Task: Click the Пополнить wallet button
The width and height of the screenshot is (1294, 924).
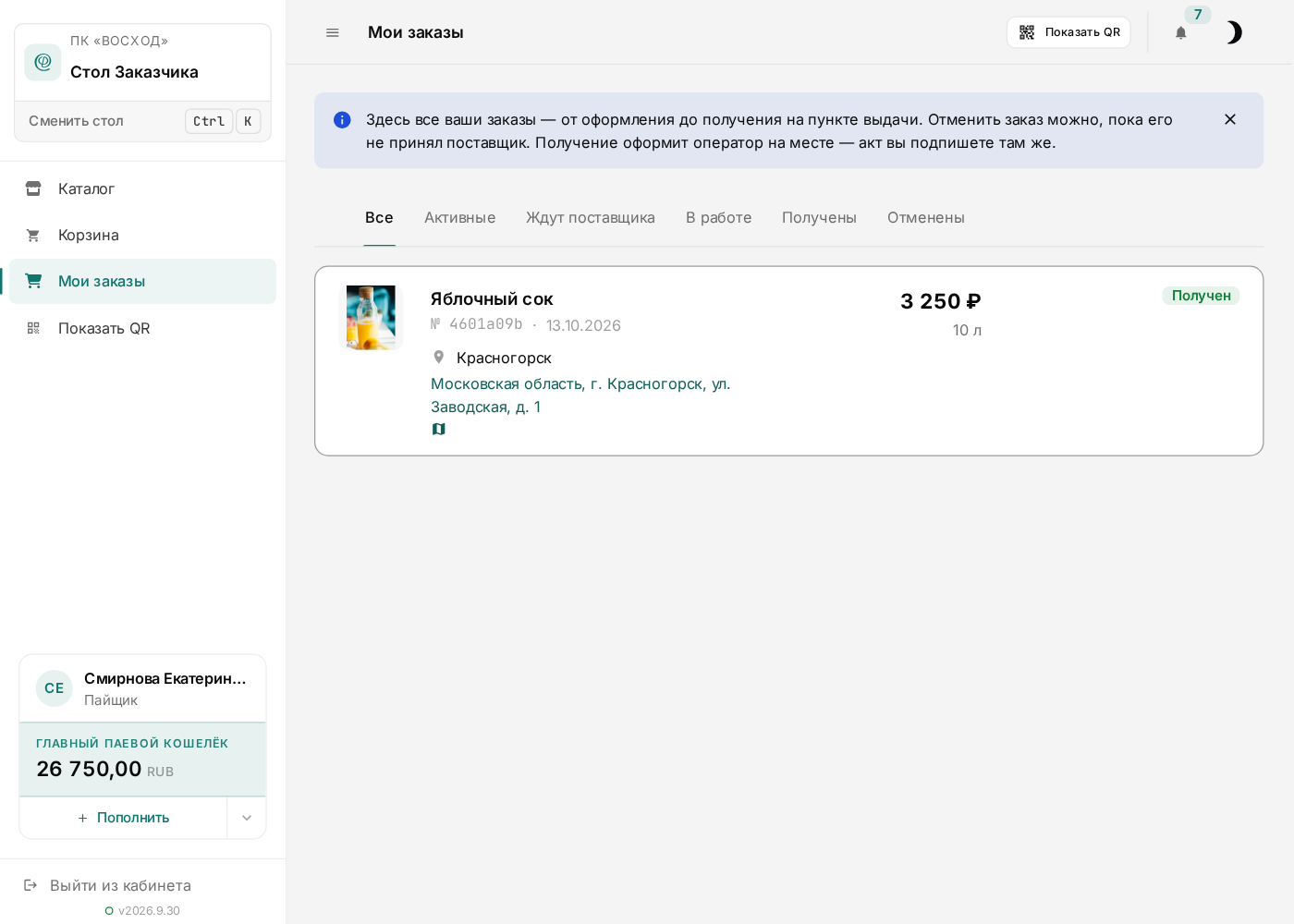Action: [123, 818]
